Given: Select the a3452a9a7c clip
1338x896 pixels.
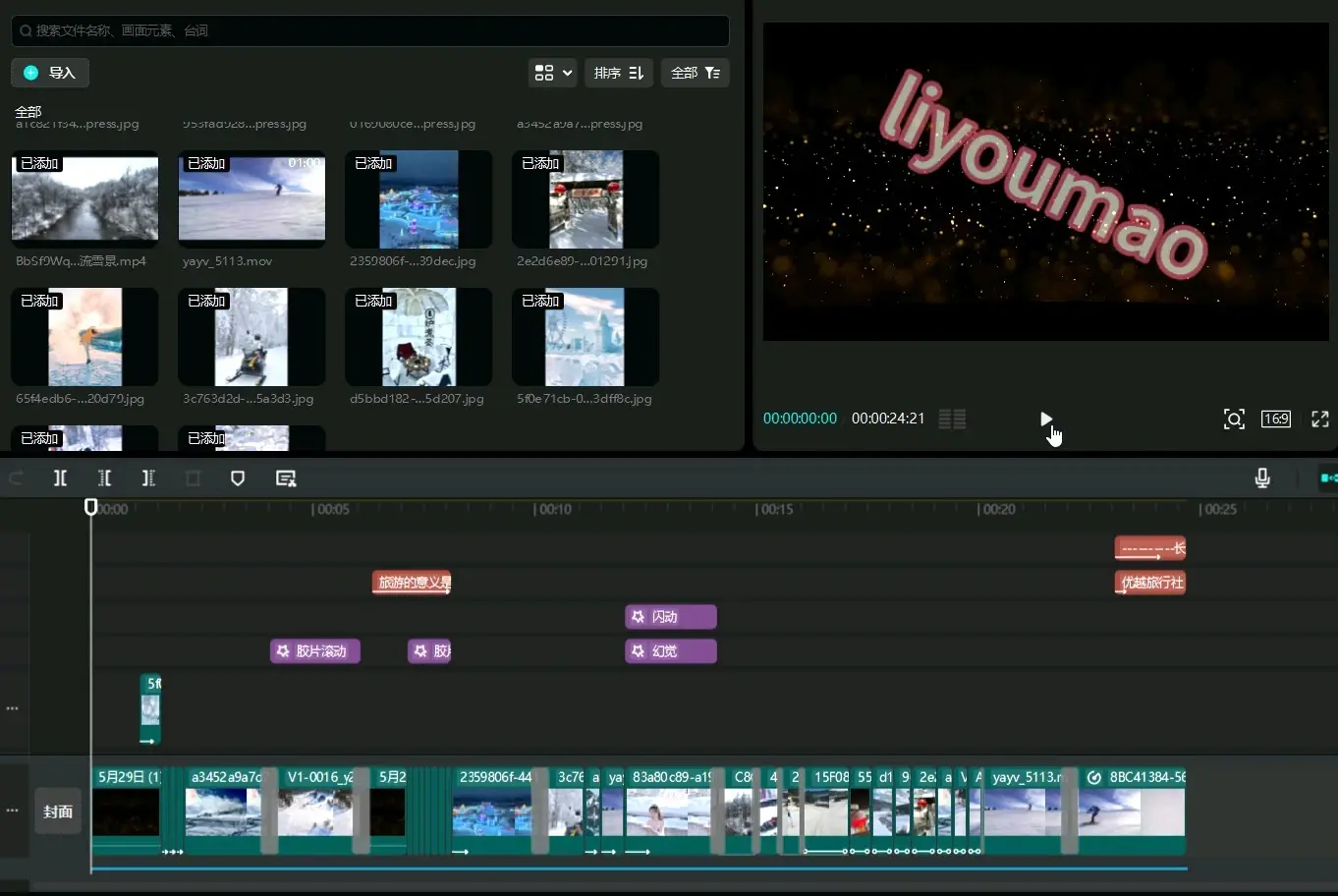Looking at the screenshot, I should pos(225,812).
